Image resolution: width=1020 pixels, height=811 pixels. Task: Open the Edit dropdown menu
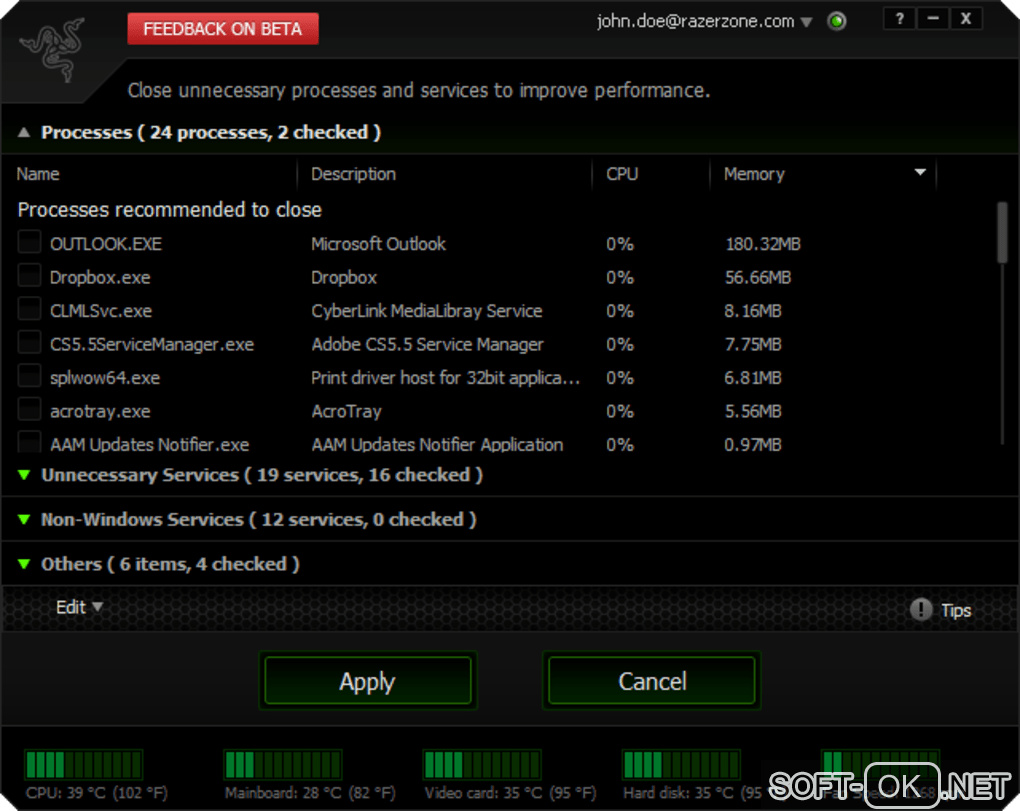(79, 607)
